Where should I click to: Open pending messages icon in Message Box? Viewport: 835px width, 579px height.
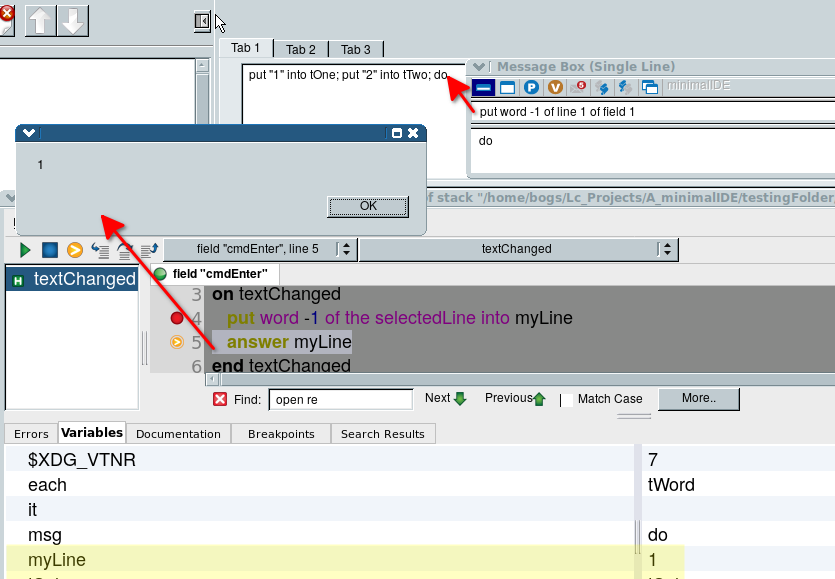click(578, 87)
